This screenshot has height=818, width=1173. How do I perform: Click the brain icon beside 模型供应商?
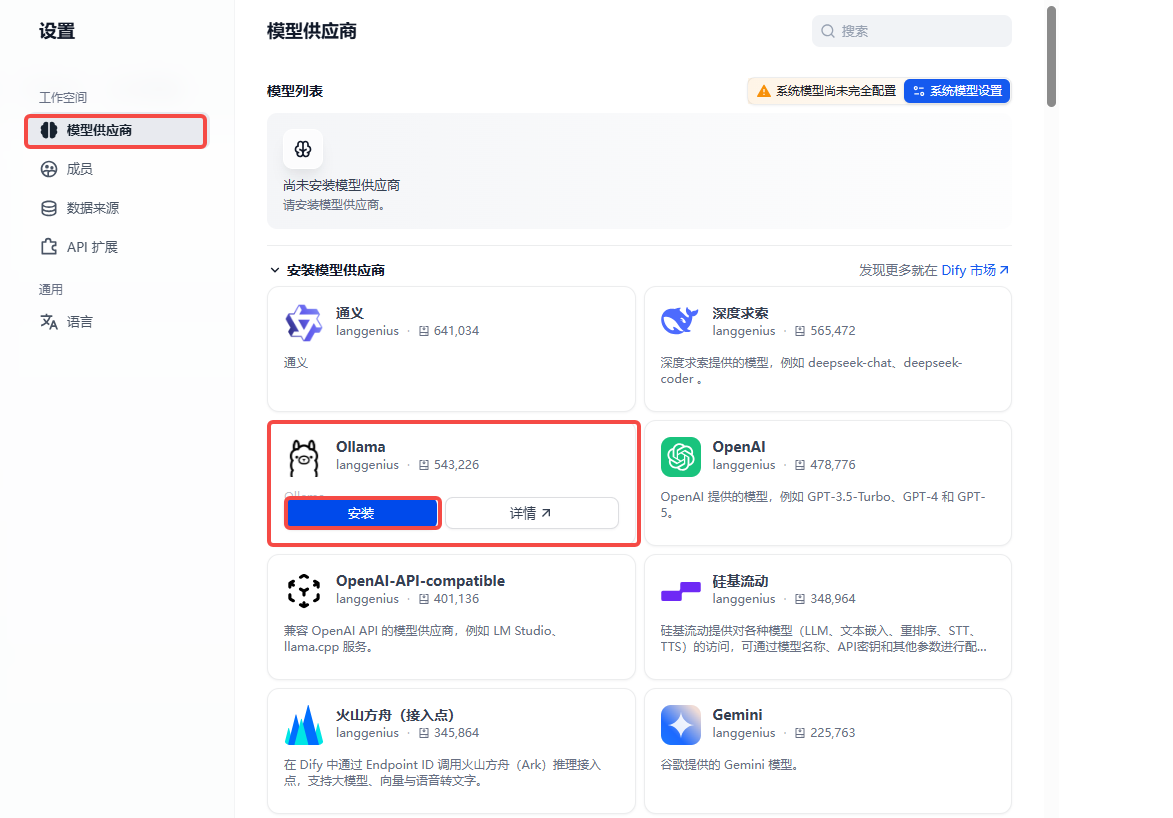pyautogui.click(x=49, y=130)
